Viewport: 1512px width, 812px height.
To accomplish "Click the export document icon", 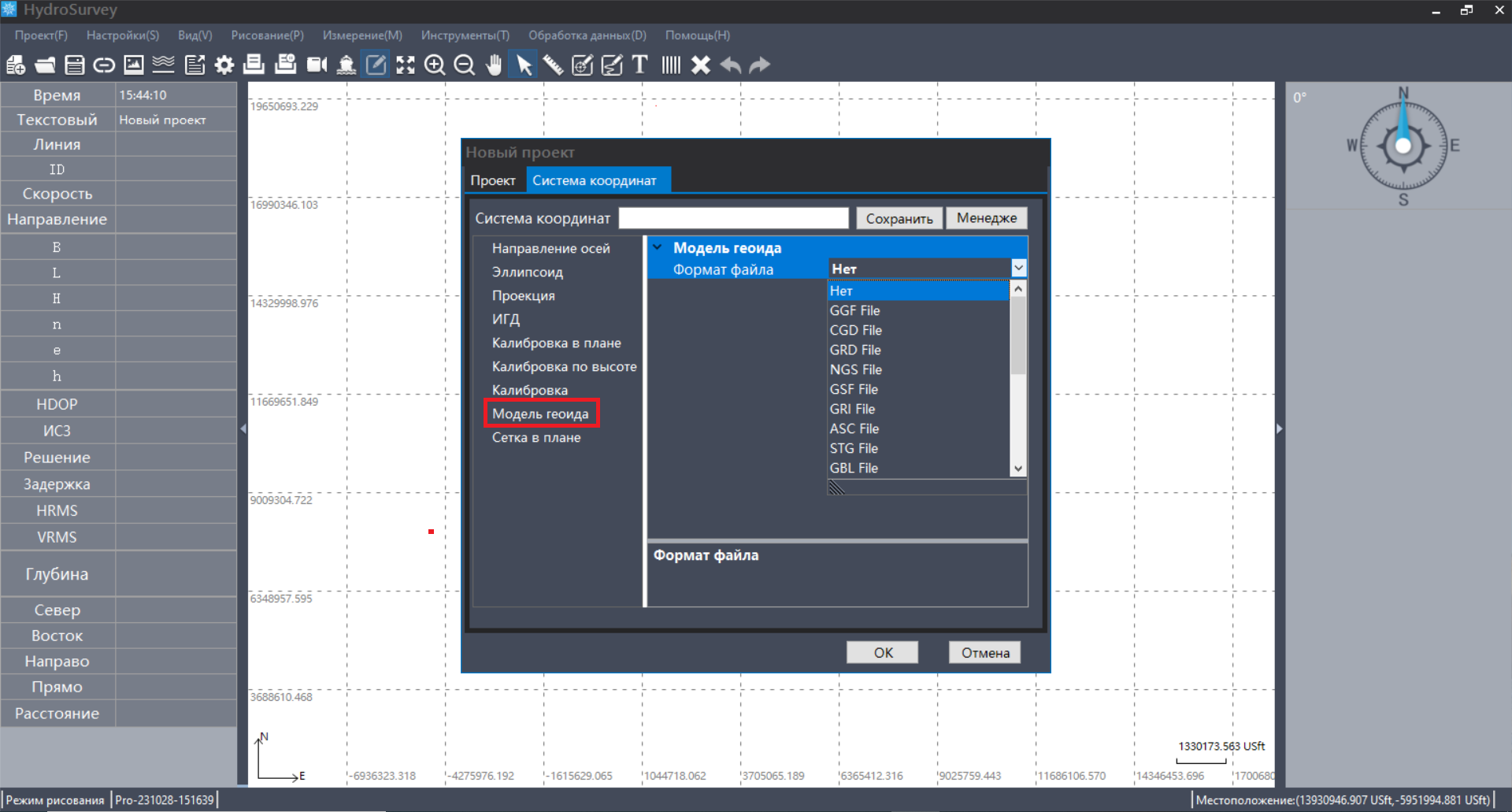I will (195, 65).
